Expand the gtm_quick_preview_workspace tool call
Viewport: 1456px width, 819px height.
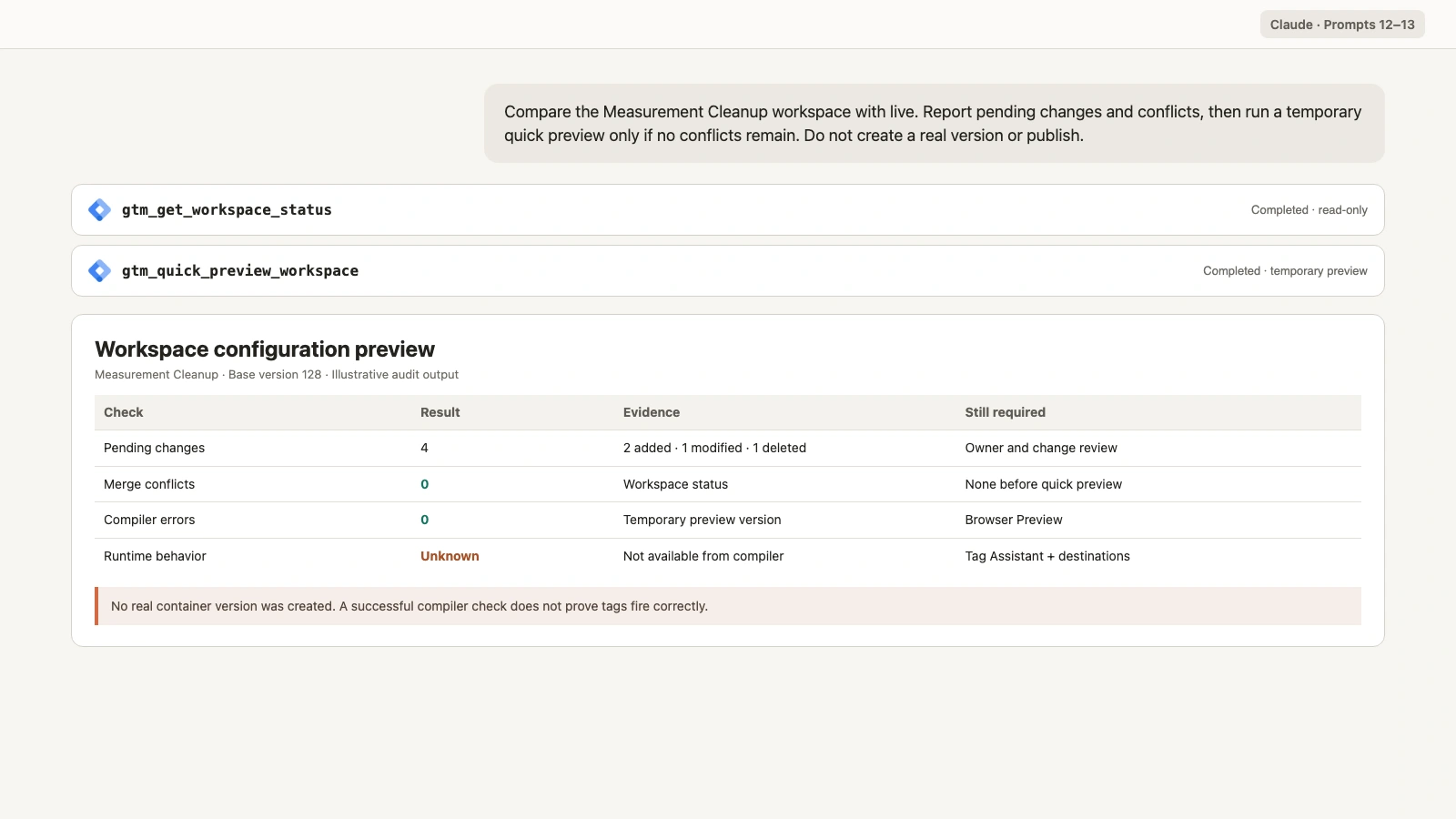point(728,271)
